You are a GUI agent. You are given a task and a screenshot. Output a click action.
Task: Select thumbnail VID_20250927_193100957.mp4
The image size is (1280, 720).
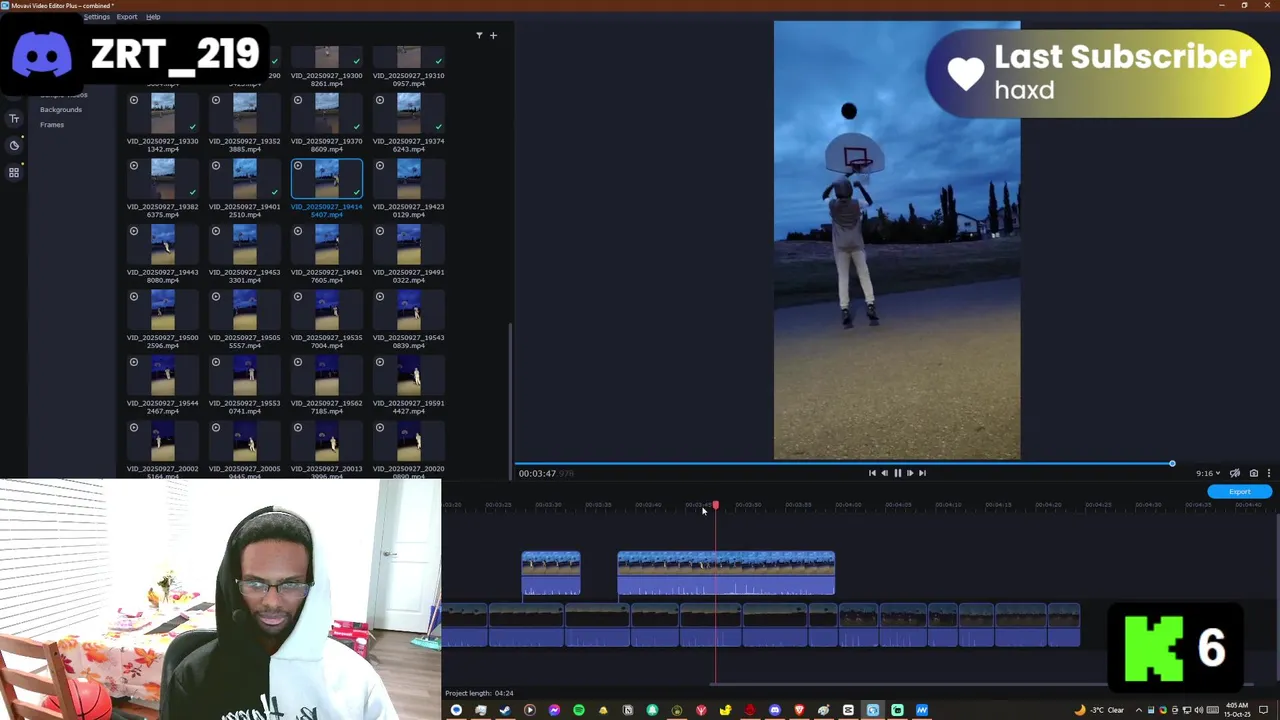409,58
